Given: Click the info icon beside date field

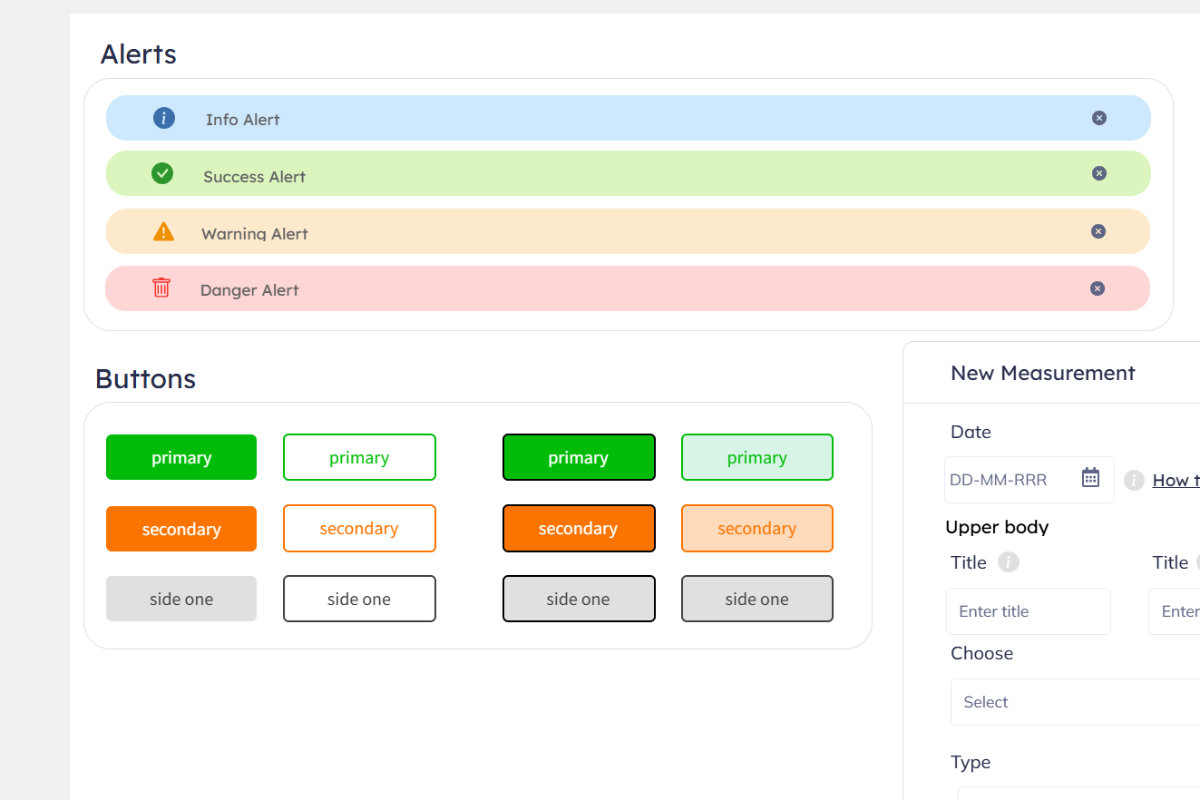Looking at the screenshot, I should point(1134,480).
